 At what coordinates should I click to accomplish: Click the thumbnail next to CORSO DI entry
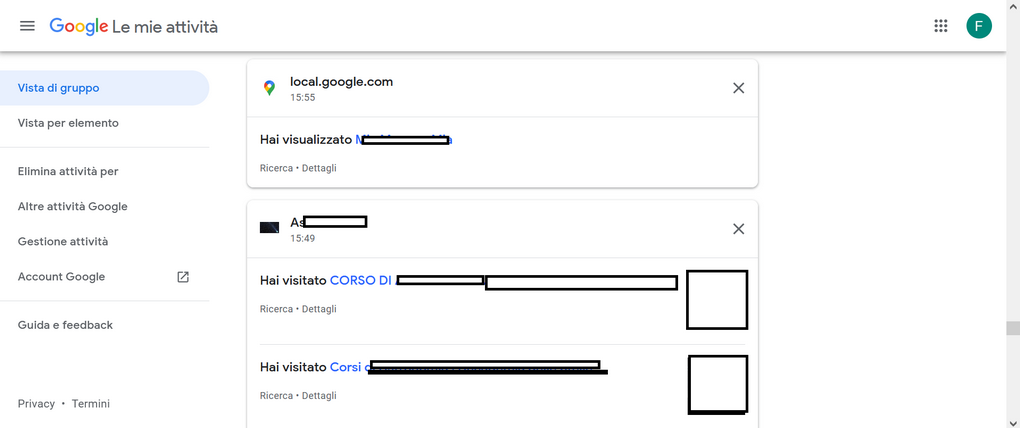coord(717,300)
